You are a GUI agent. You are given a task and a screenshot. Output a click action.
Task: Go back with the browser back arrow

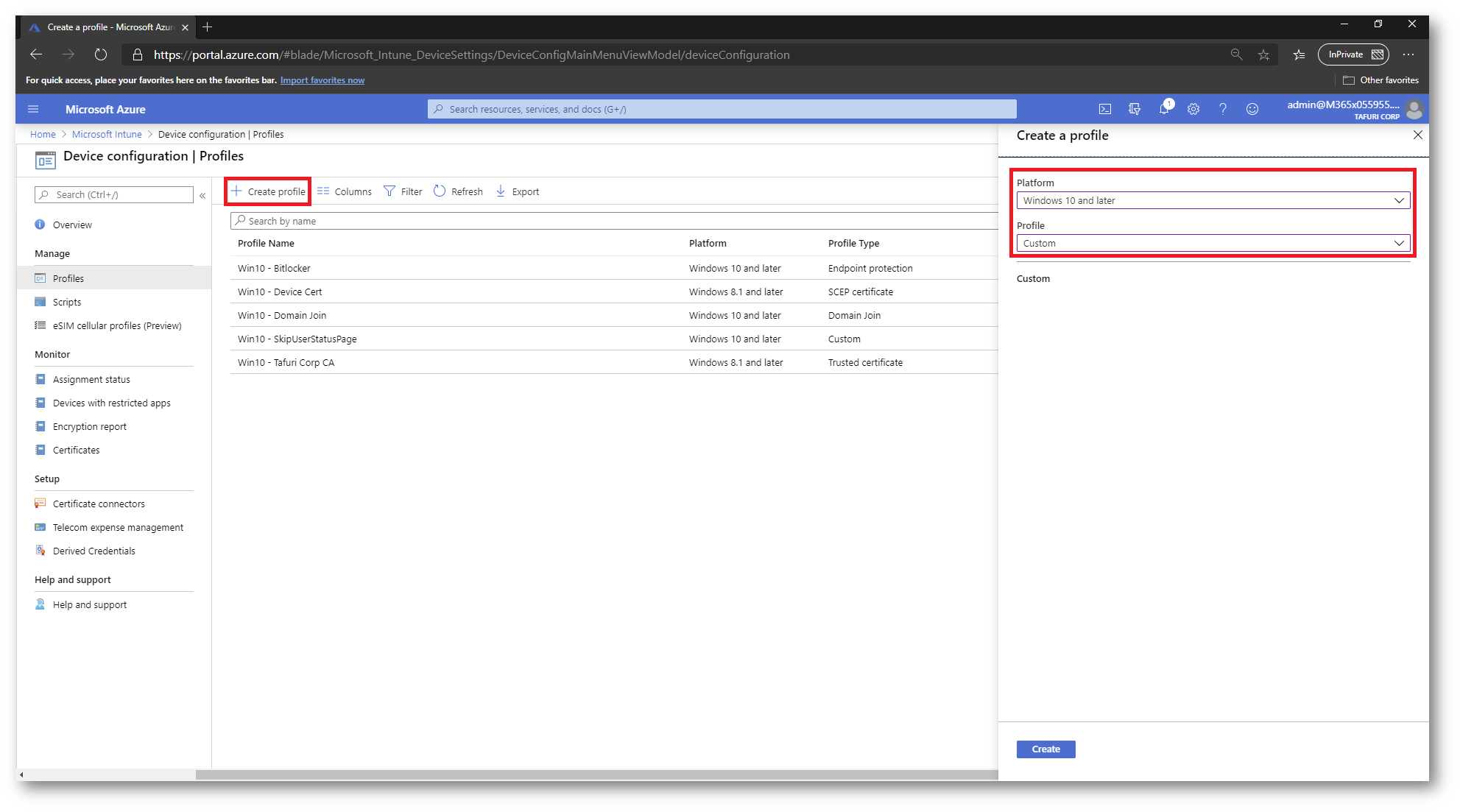36,54
